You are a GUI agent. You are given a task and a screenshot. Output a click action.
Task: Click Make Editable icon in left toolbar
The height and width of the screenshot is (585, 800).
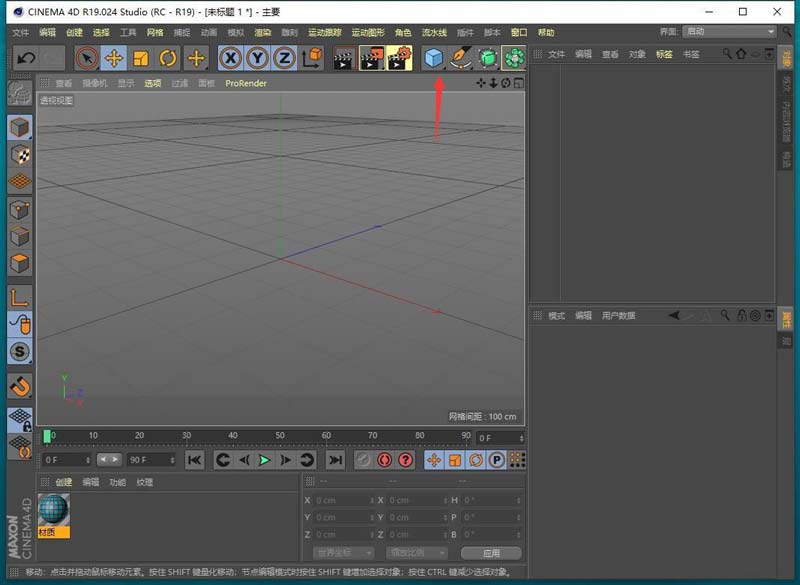pyautogui.click(x=19, y=93)
